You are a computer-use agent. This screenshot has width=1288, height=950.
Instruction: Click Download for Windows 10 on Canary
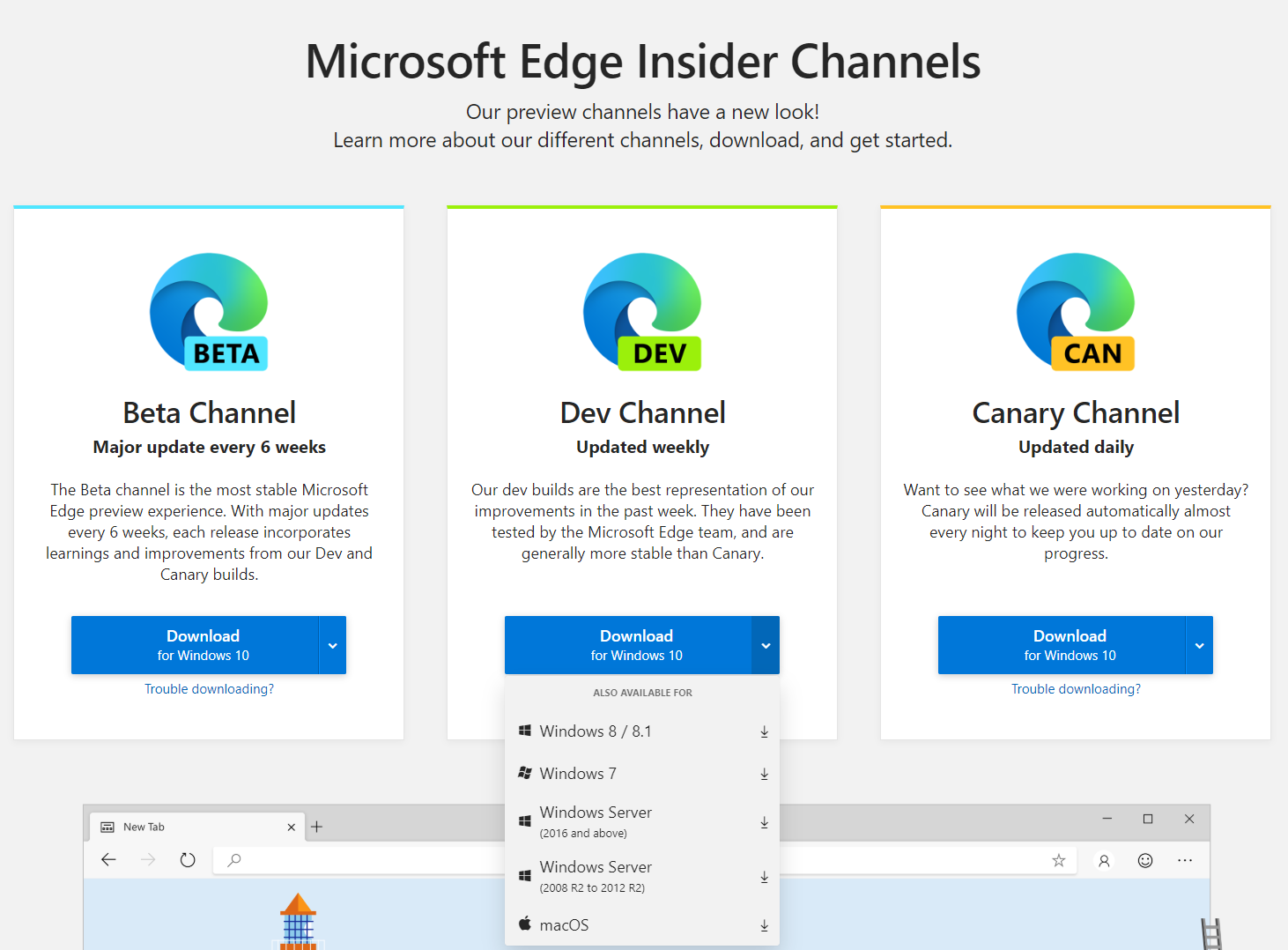coord(1070,645)
